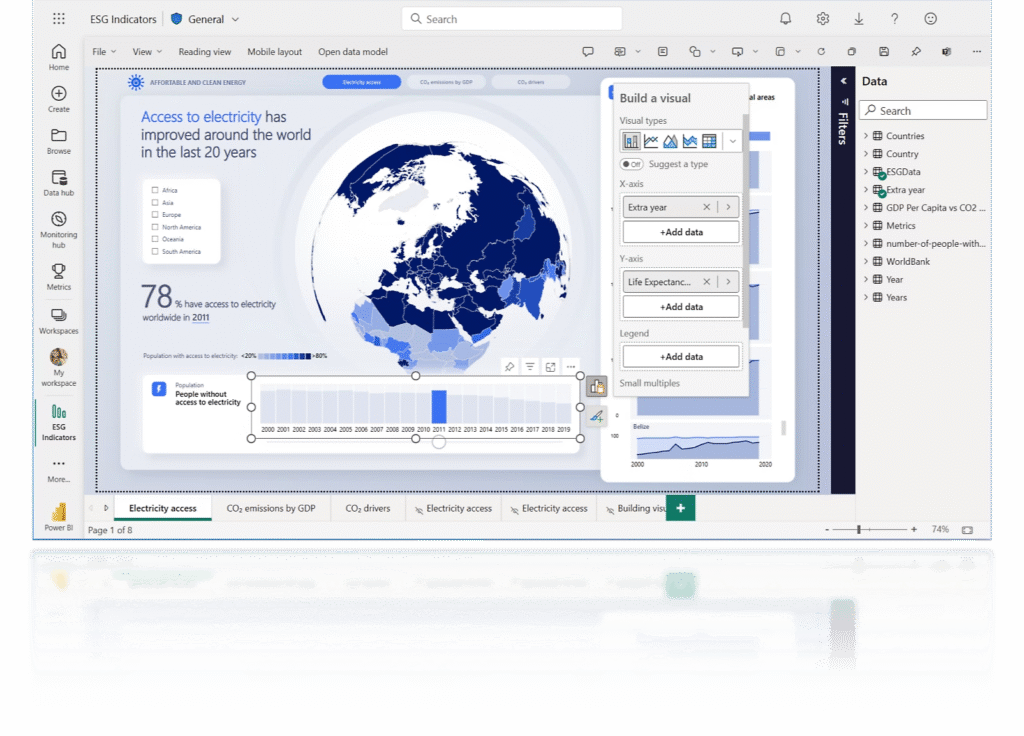Open the File menu

click(x=103, y=52)
